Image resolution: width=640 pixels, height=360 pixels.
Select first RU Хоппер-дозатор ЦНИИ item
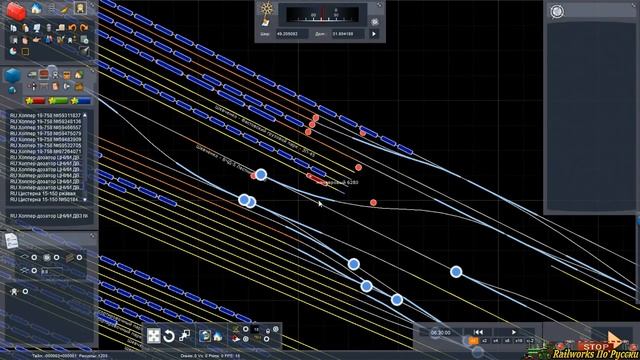pos(45,158)
